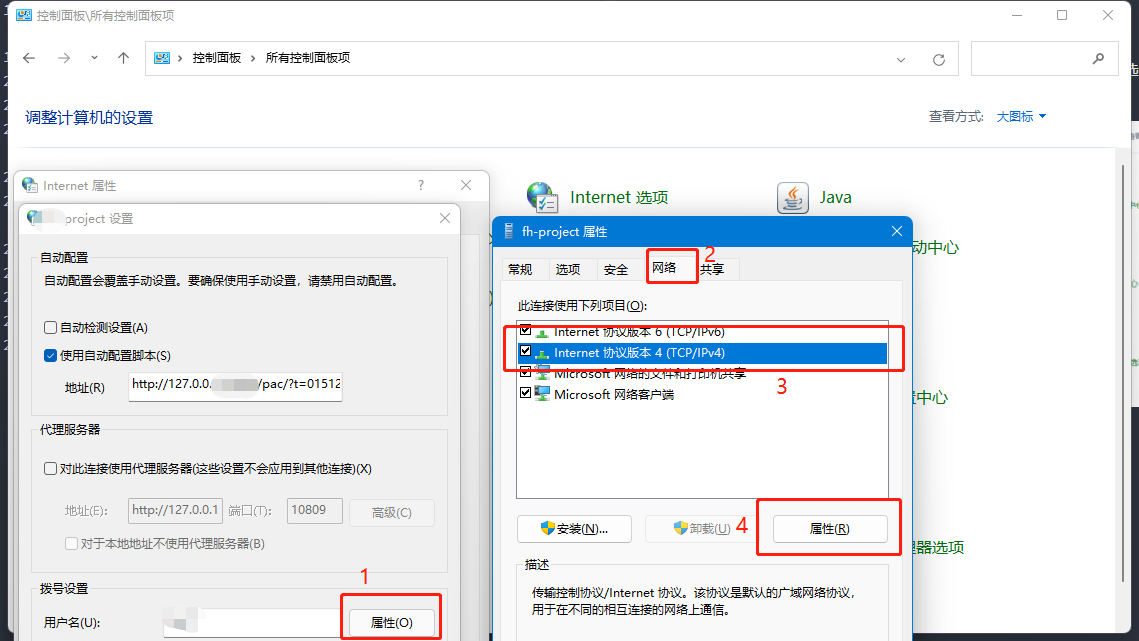This screenshot has width=1139, height=641.
Task: Enable 自动检测设置 checkbox
Action: click(x=51, y=327)
